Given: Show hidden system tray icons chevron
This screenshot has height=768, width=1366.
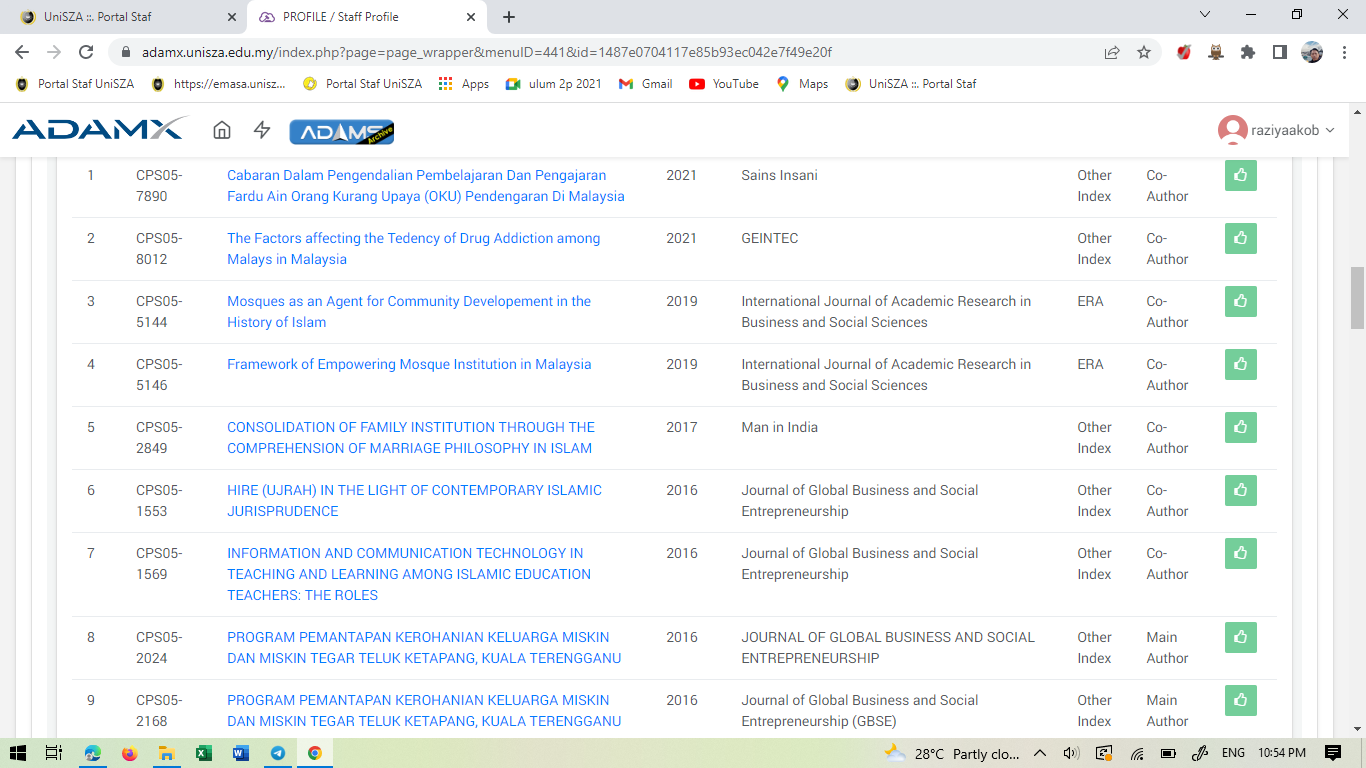Looking at the screenshot, I should coord(1040,753).
